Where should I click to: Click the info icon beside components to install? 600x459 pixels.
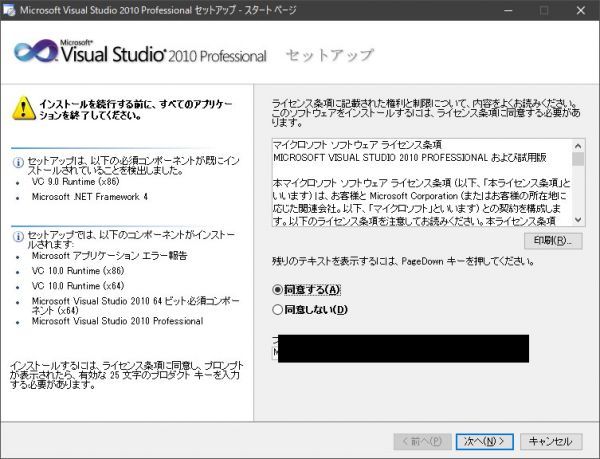click(18, 237)
